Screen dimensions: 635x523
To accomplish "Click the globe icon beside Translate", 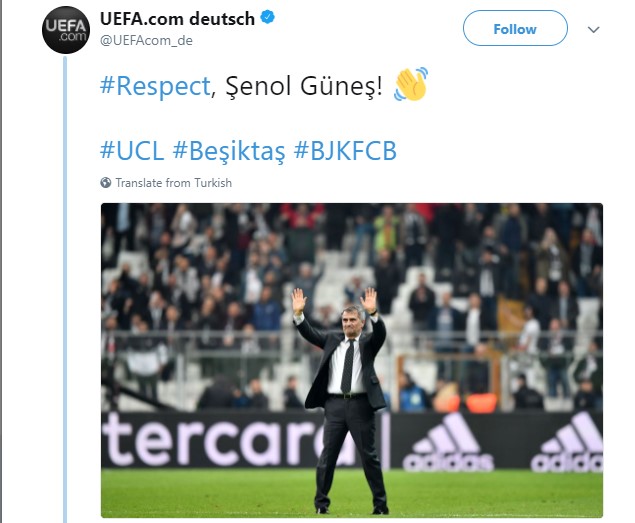I will coord(106,183).
